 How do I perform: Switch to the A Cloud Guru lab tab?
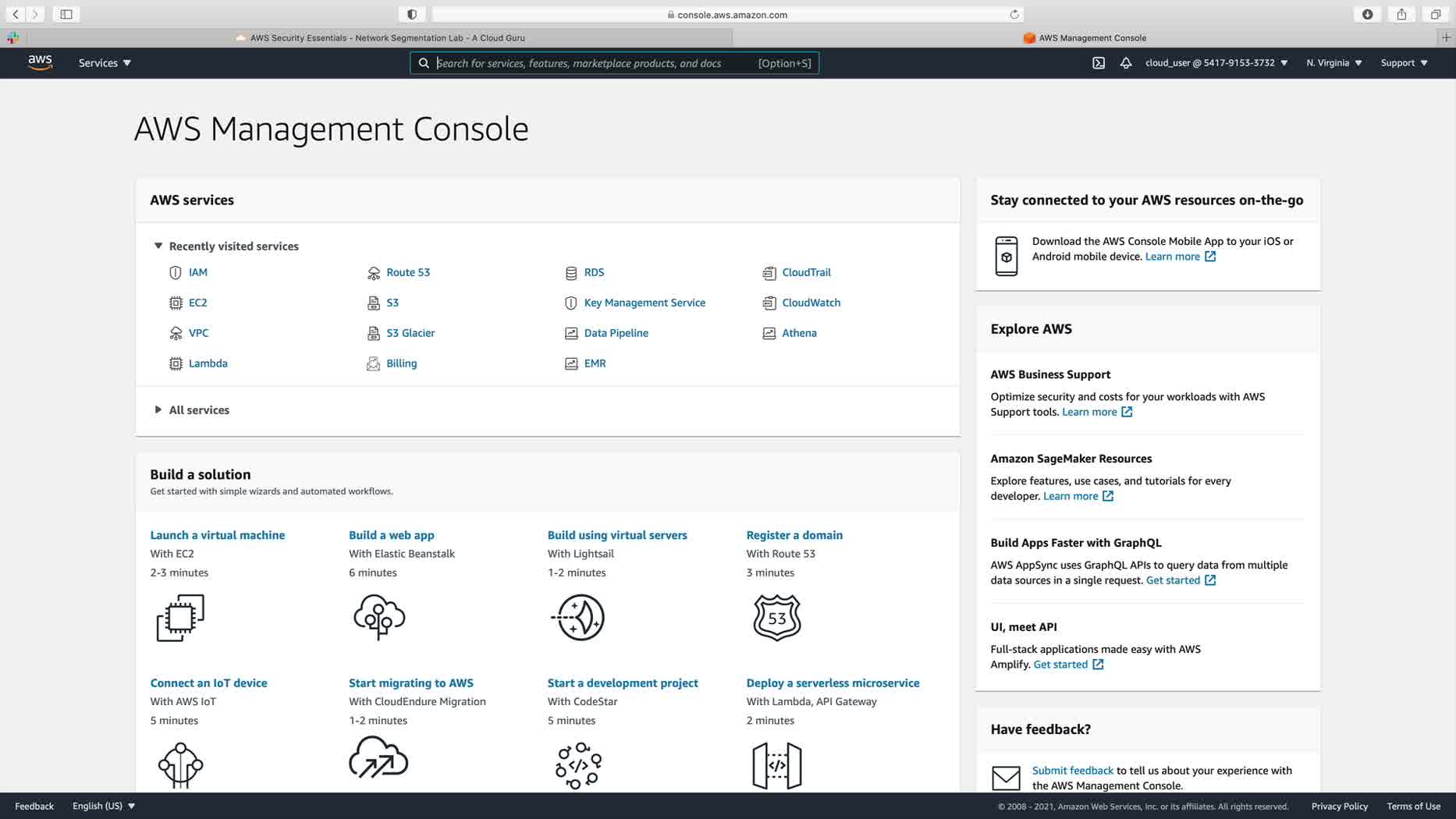tap(381, 37)
